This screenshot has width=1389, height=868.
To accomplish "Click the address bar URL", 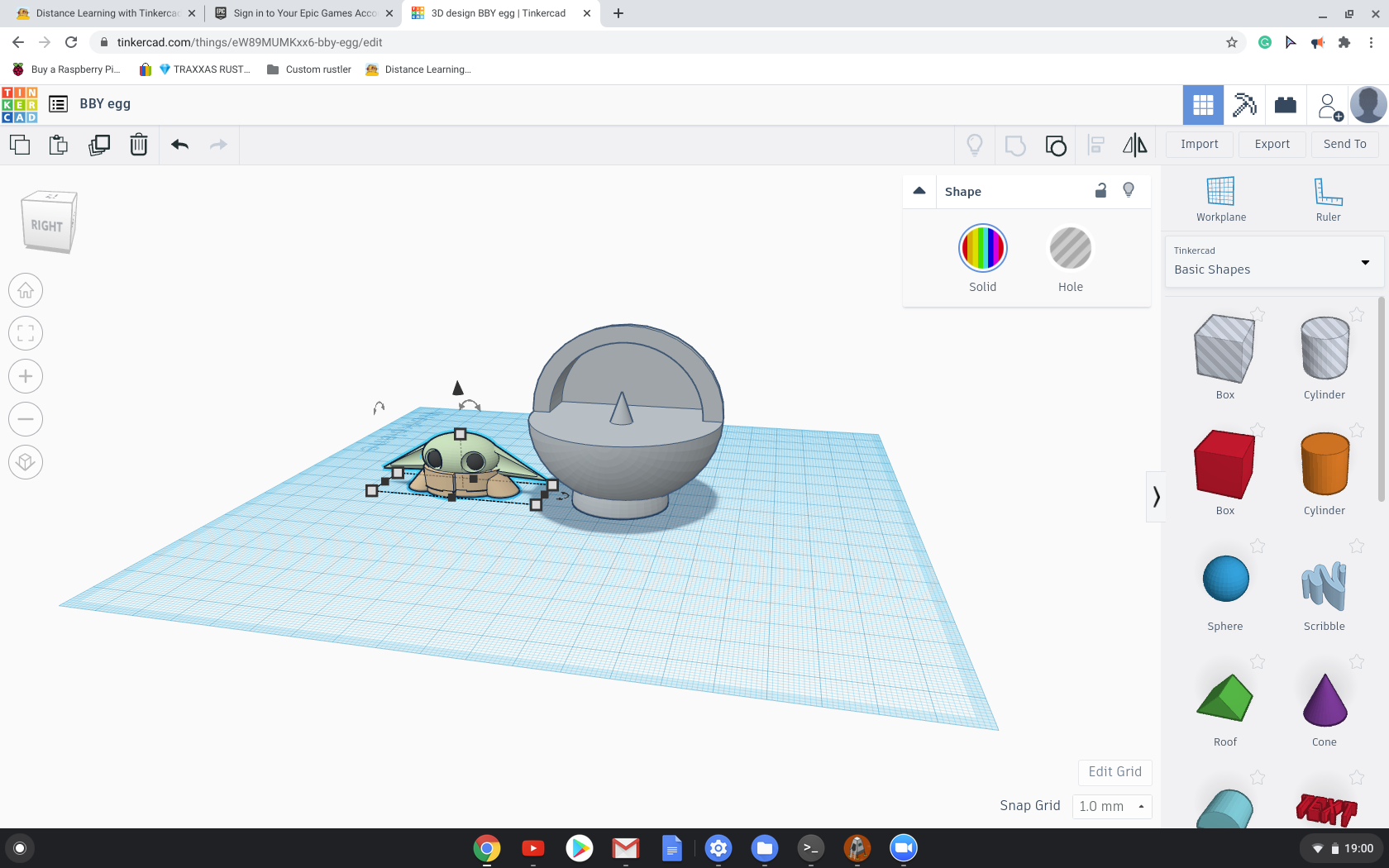I will (x=250, y=42).
